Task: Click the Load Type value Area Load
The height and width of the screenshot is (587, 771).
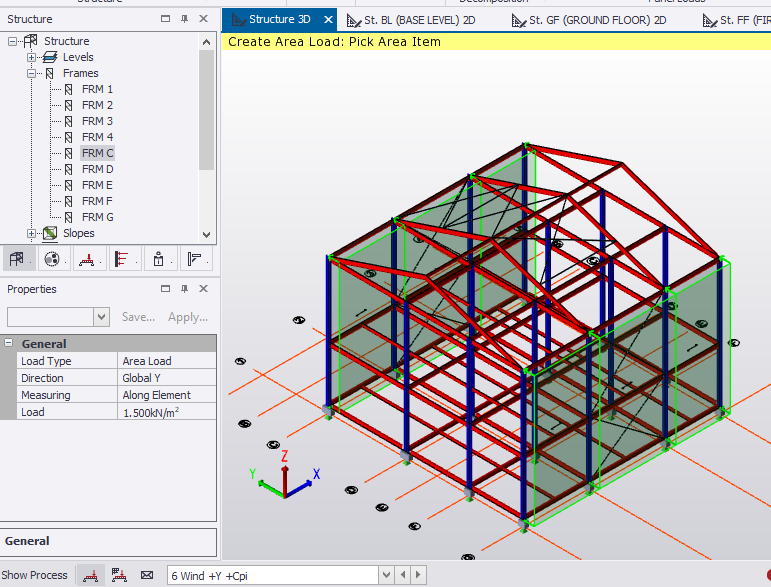Action: [167, 361]
